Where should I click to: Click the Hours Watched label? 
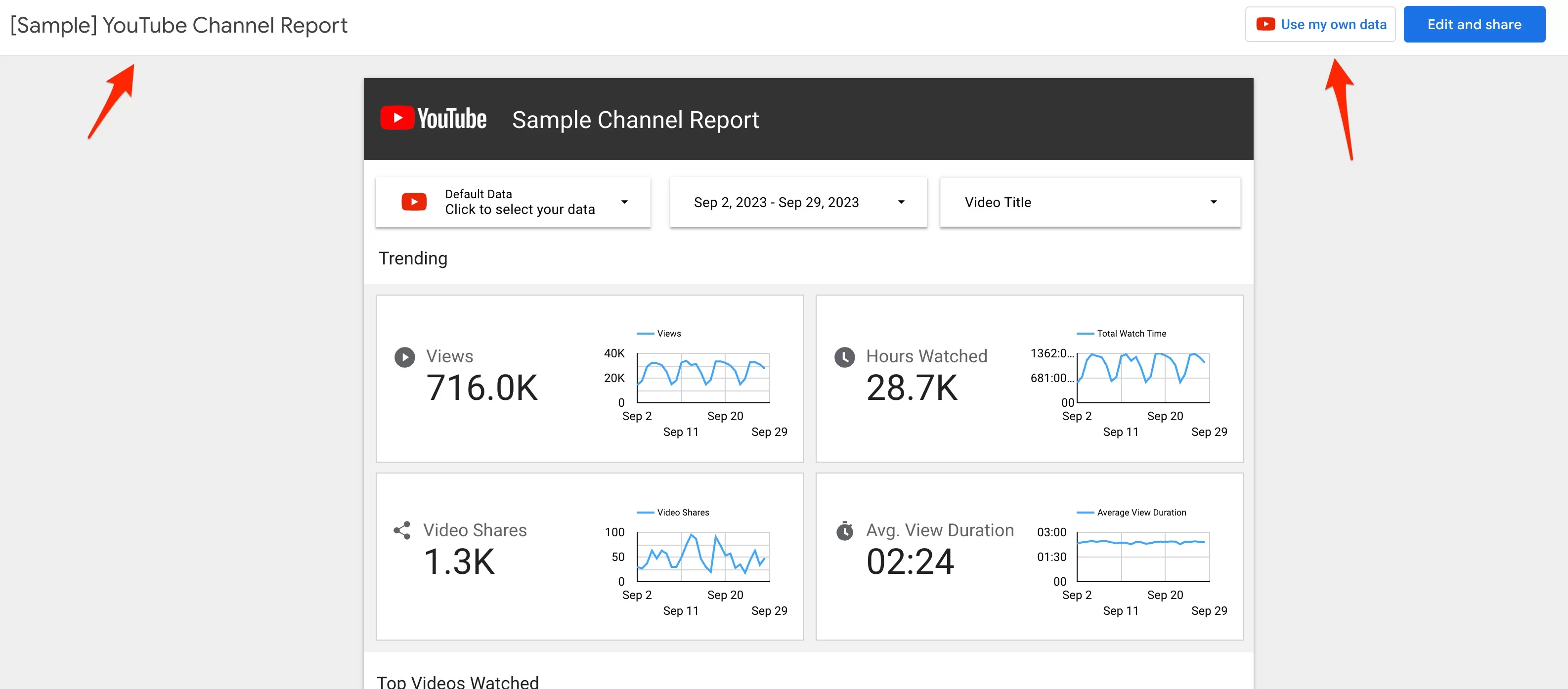pos(926,356)
